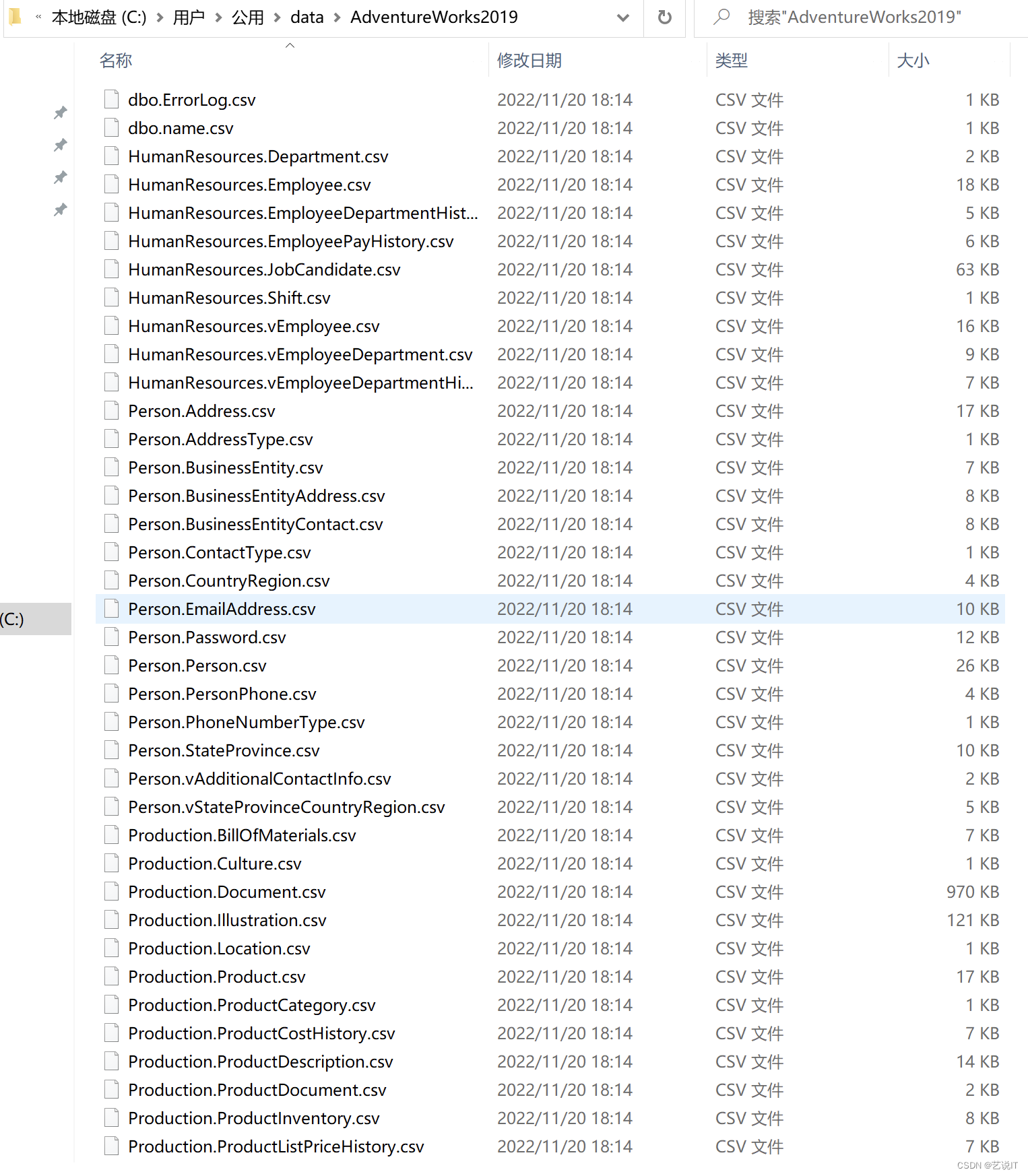Viewport: 1028px width, 1176px height.
Task: Click the file icon of Production.ProductInventory.csv
Action: point(112,1117)
